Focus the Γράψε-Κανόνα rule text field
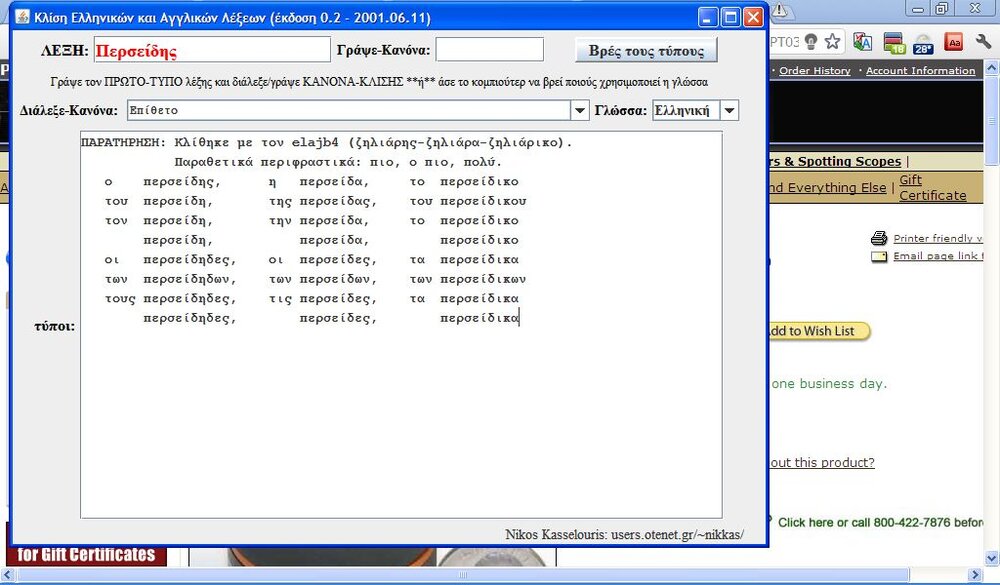 [489, 50]
